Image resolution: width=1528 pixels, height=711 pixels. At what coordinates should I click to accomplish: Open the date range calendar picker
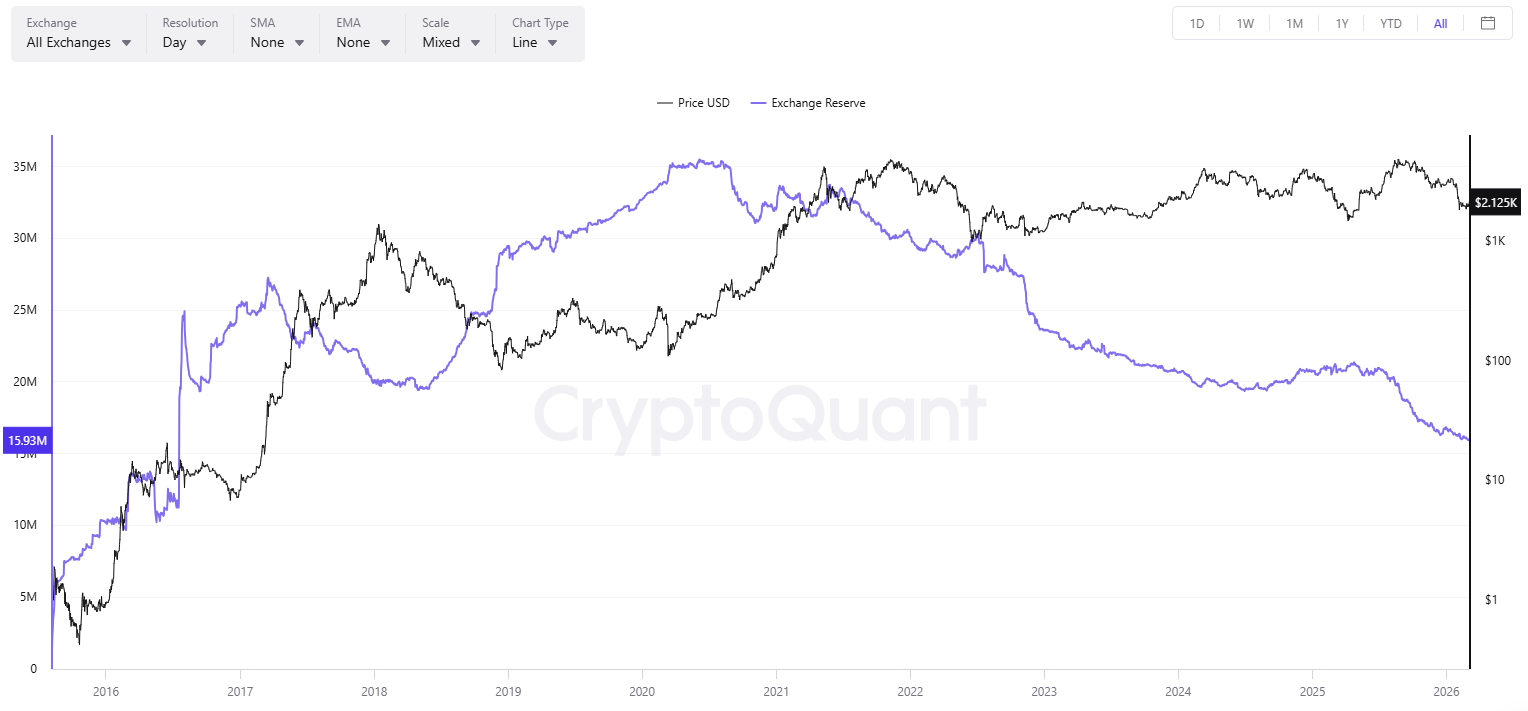click(x=1489, y=22)
